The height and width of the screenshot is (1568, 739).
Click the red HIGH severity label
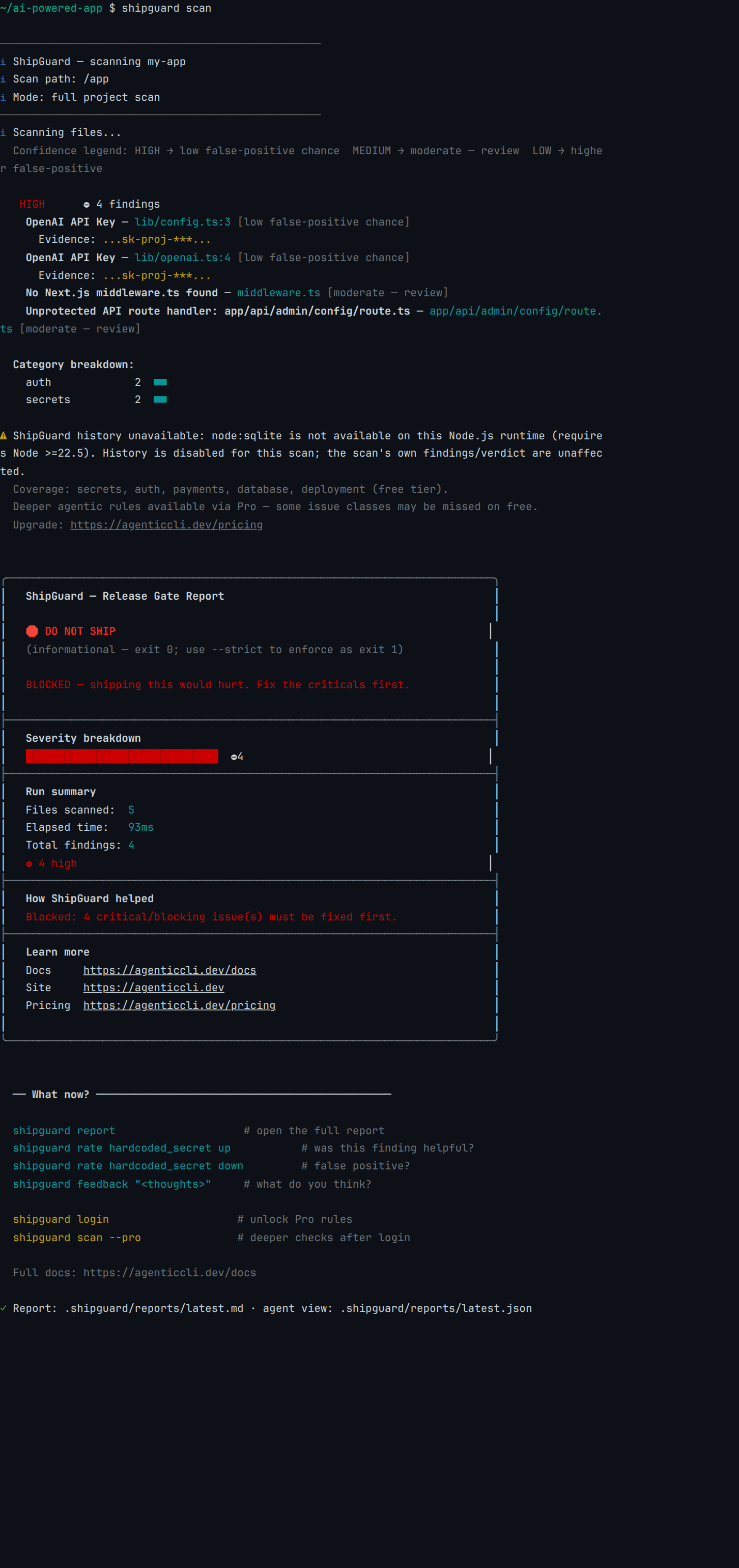coord(32,205)
